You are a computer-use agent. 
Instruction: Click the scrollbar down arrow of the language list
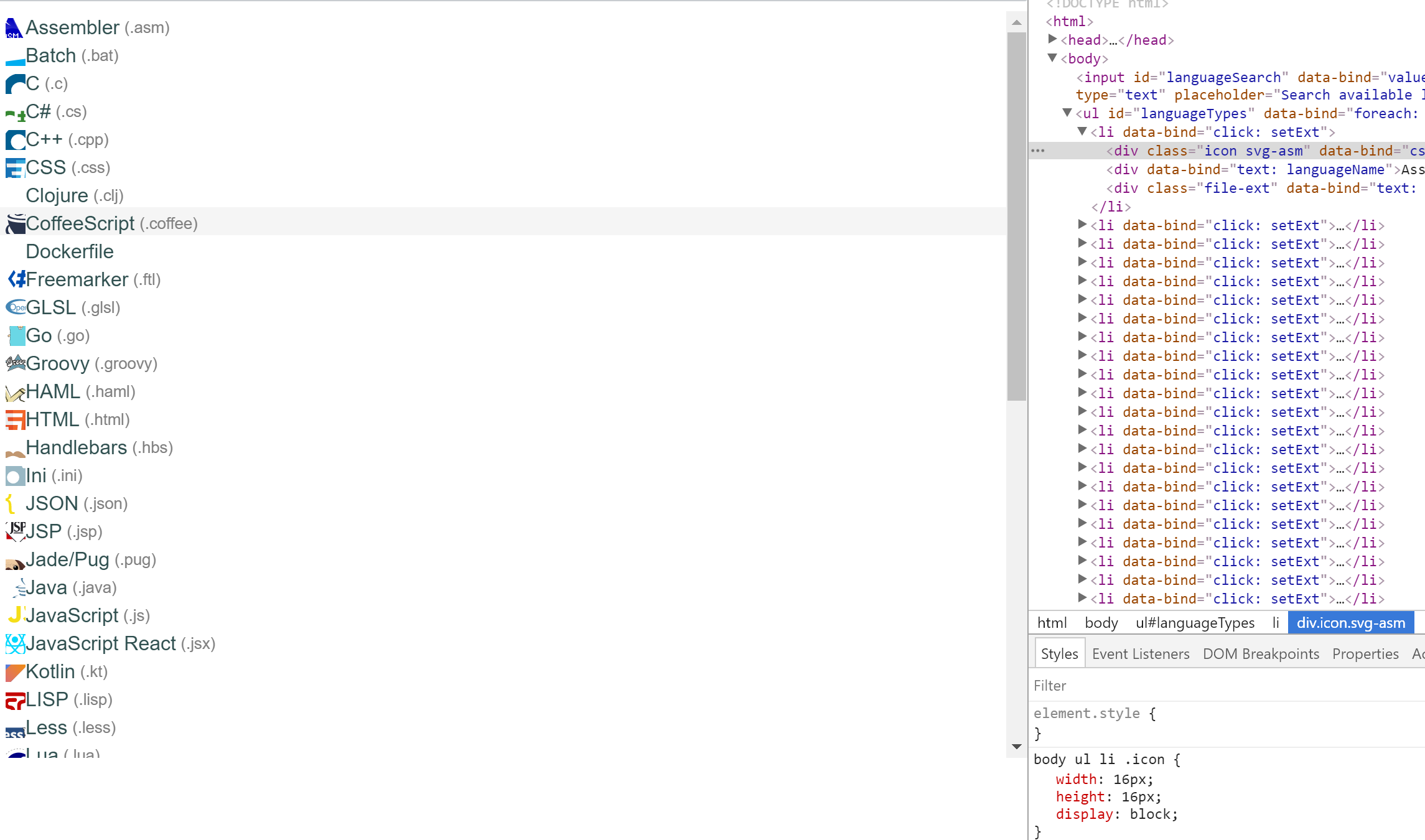[x=1016, y=746]
